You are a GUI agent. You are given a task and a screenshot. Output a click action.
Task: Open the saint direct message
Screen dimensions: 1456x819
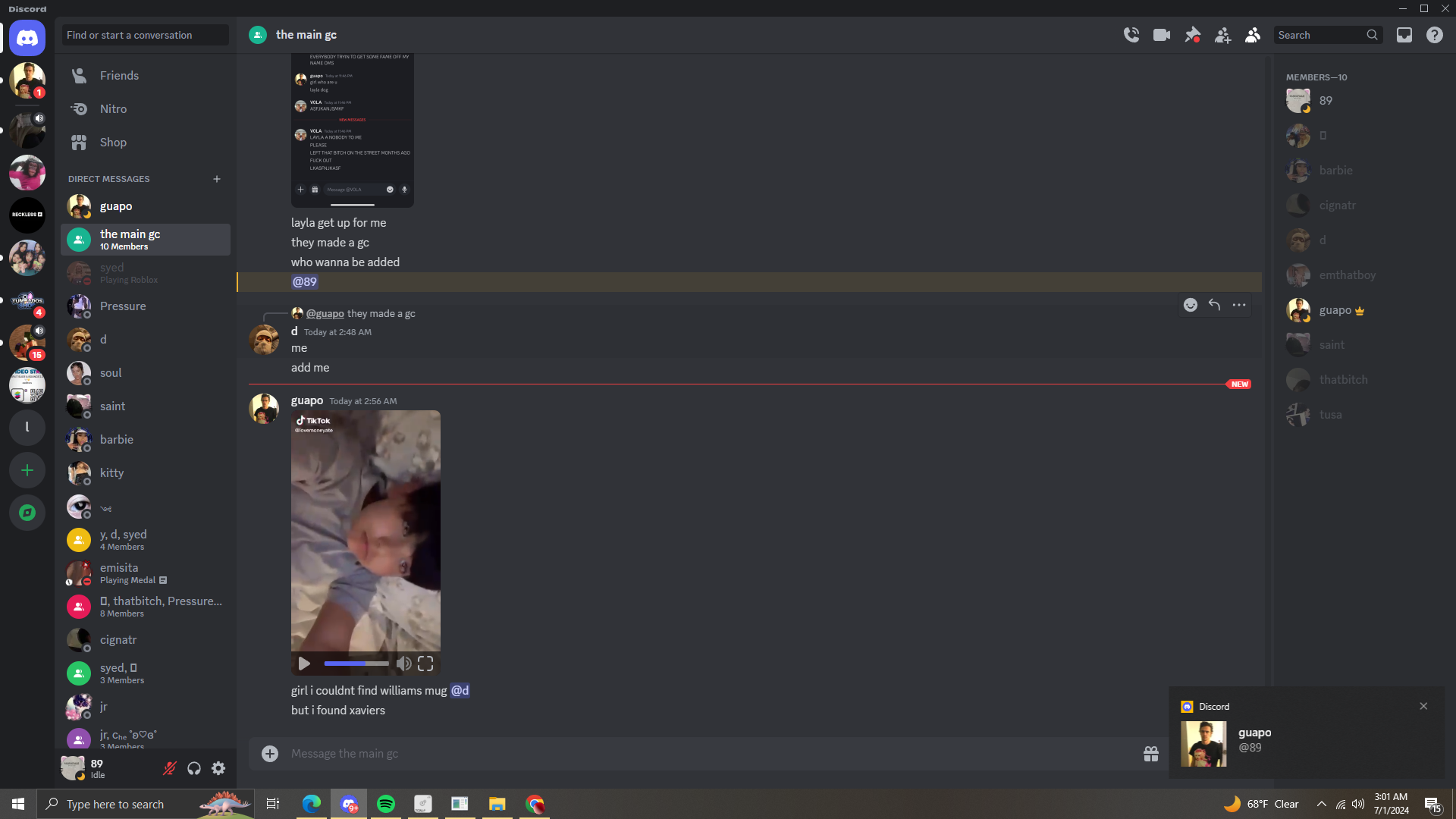point(146,406)
